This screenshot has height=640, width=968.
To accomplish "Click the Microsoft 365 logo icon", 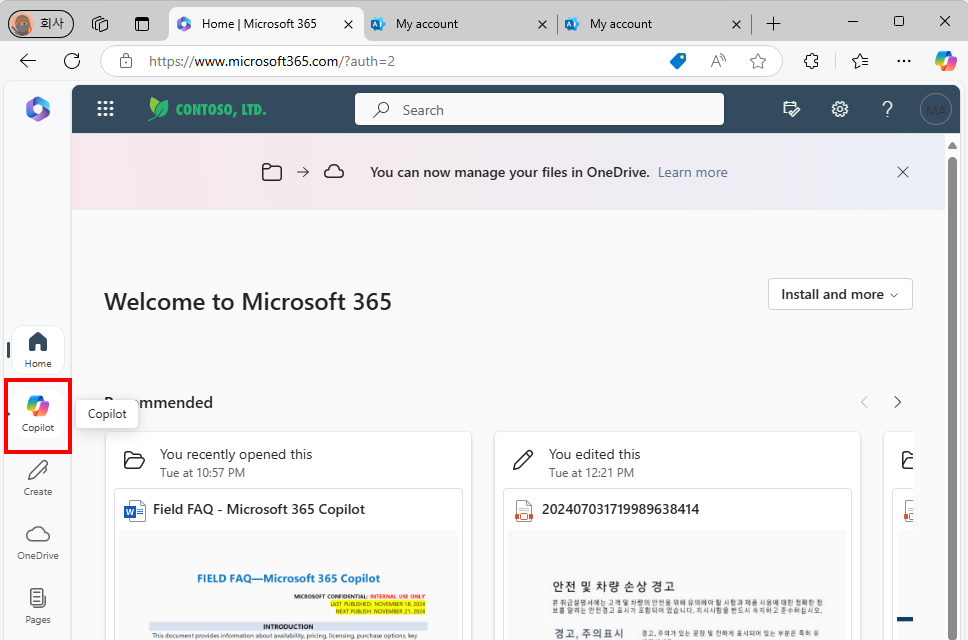I will coord(38,109).
